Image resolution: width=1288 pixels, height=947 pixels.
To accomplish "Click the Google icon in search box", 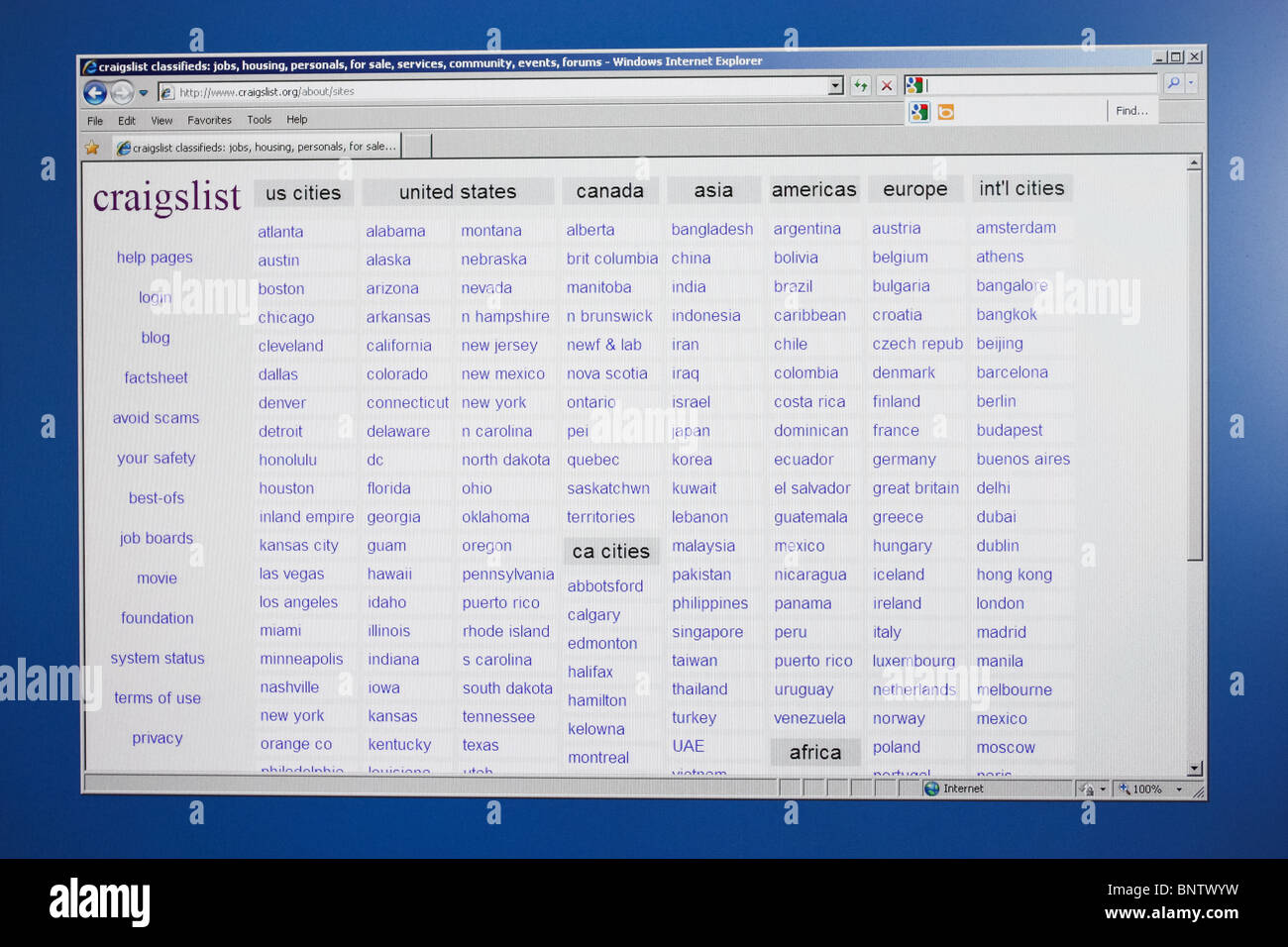I will (x=913, y=85).
